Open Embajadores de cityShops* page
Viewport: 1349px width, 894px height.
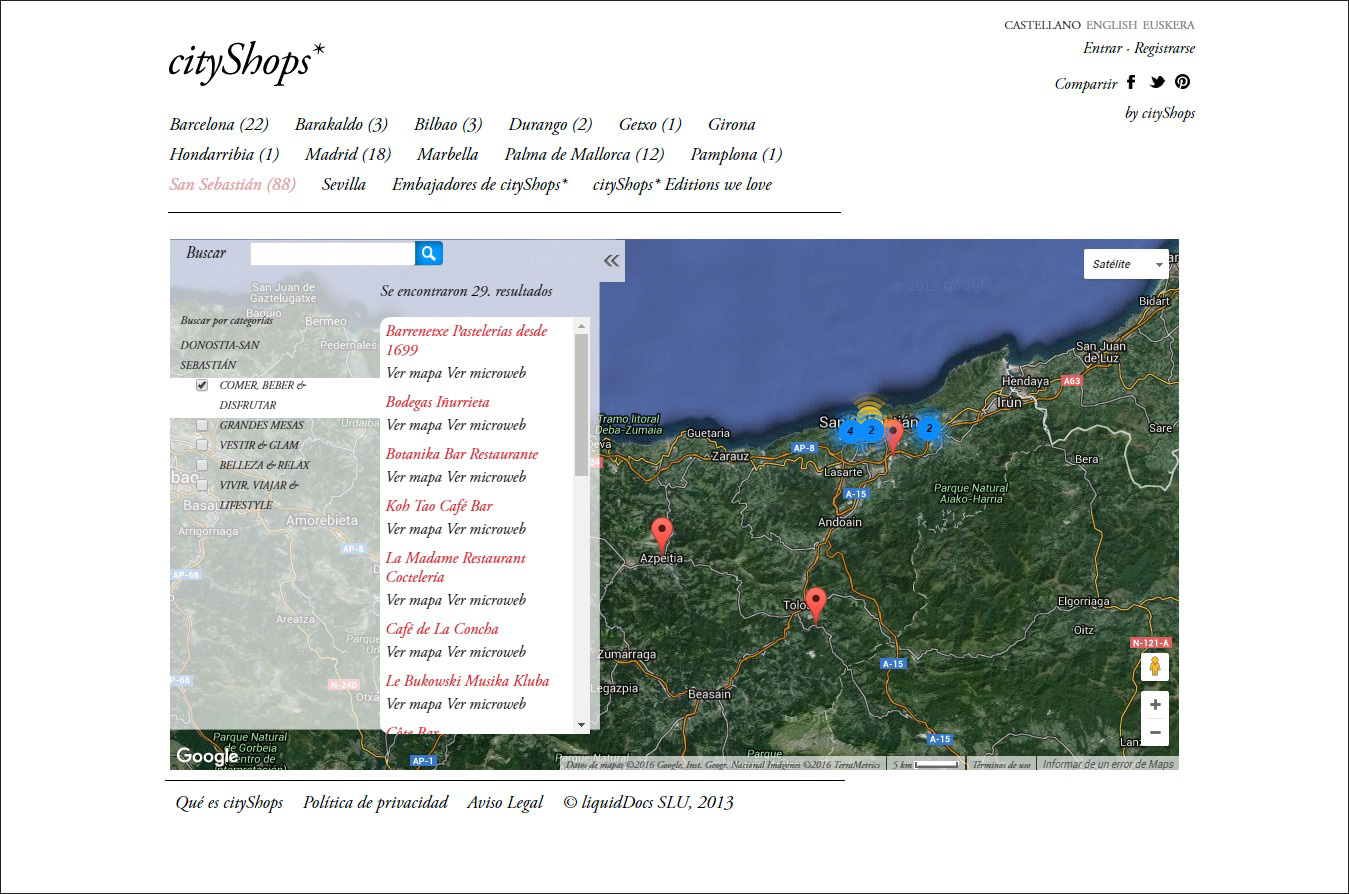480,185
